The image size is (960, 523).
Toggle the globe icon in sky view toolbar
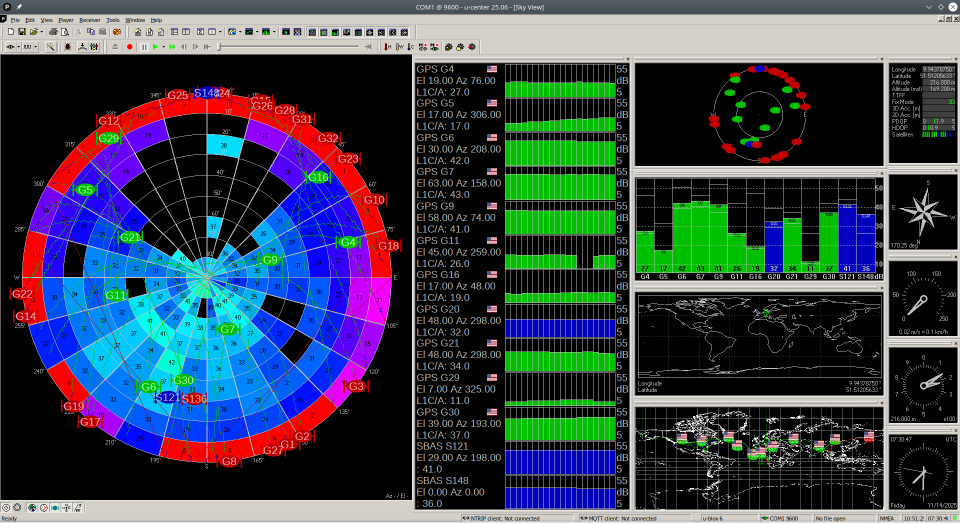coord(32,507)
